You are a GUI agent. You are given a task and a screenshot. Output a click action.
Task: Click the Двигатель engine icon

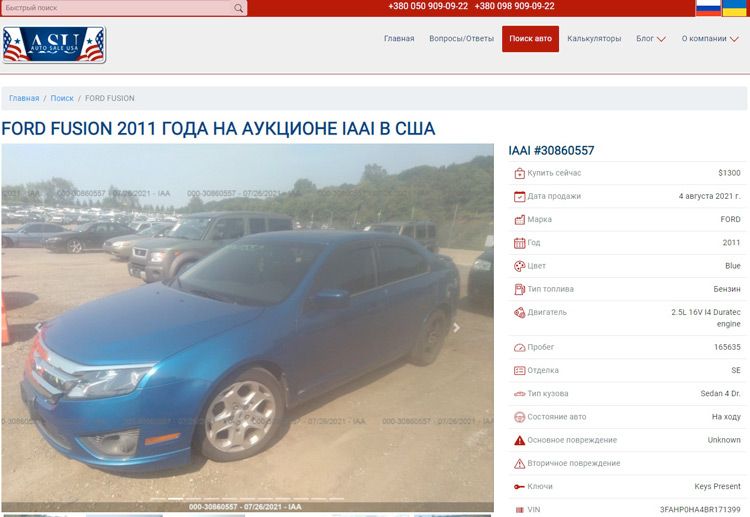pos(519,313)
